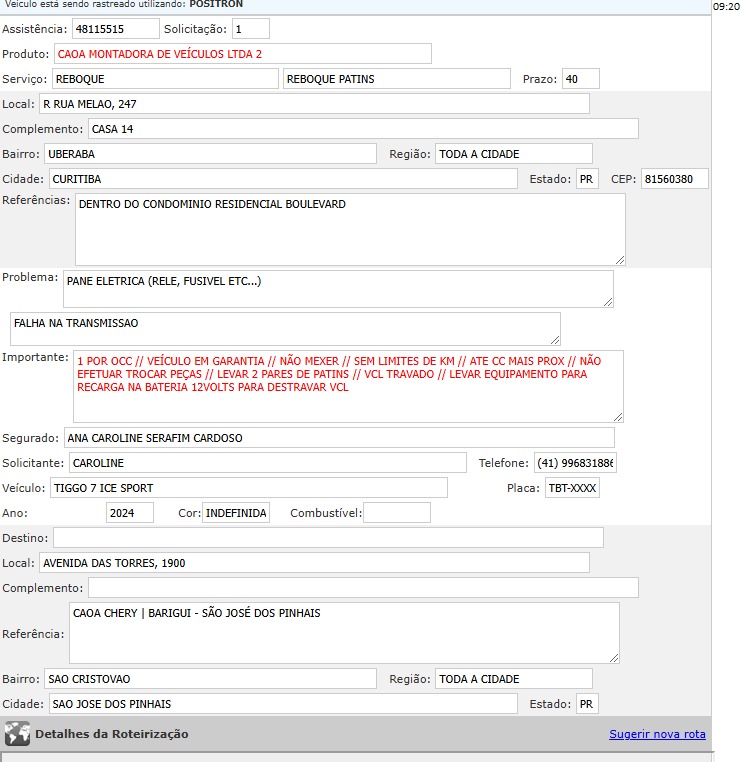The height and width of the screenshot is (762, 744).
Task: Grab the Importante textarea resize handle
Action: click(x=618, y=417)
